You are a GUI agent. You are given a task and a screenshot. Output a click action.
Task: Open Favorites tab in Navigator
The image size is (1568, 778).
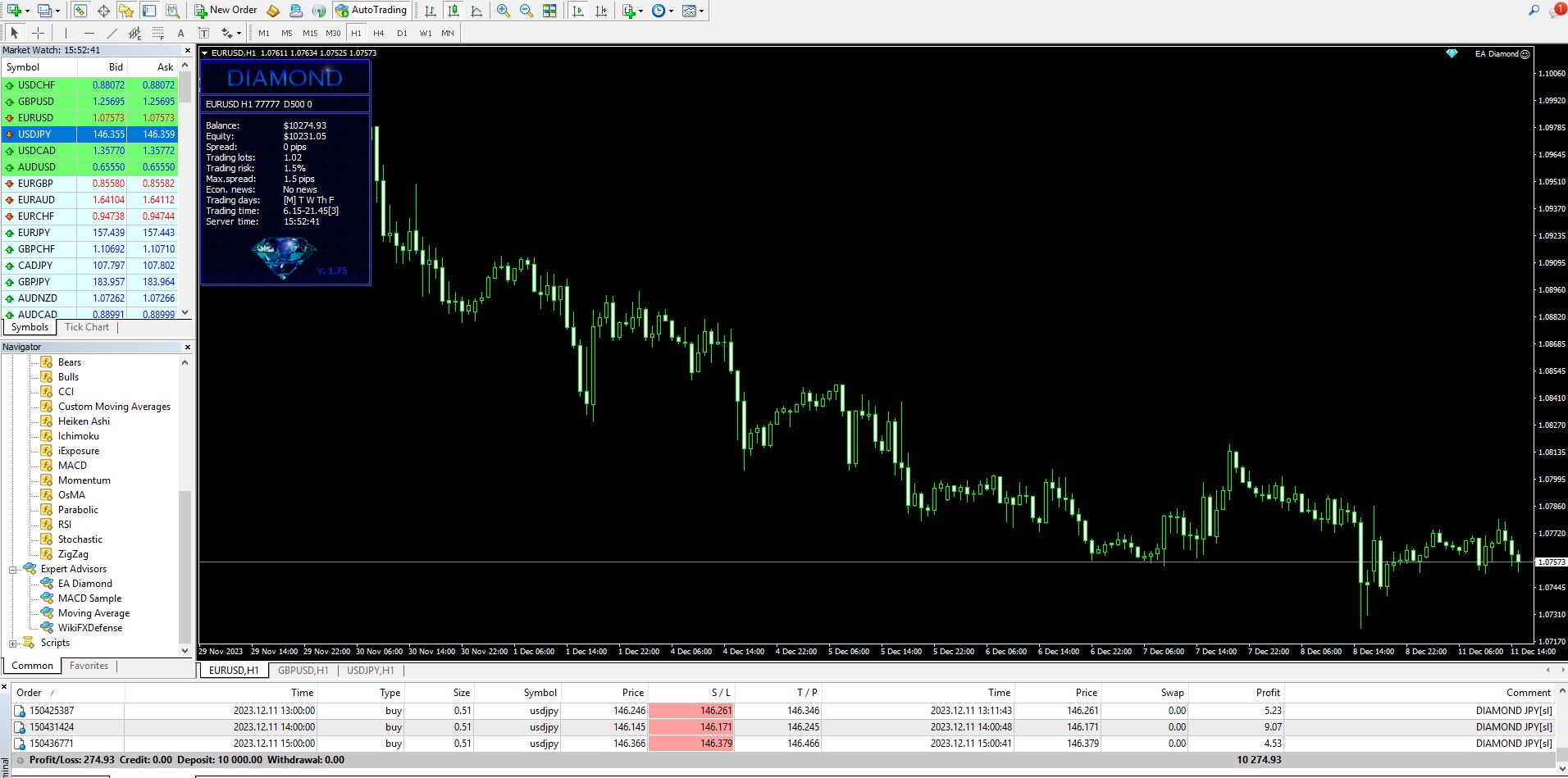(x=89, y=666)
